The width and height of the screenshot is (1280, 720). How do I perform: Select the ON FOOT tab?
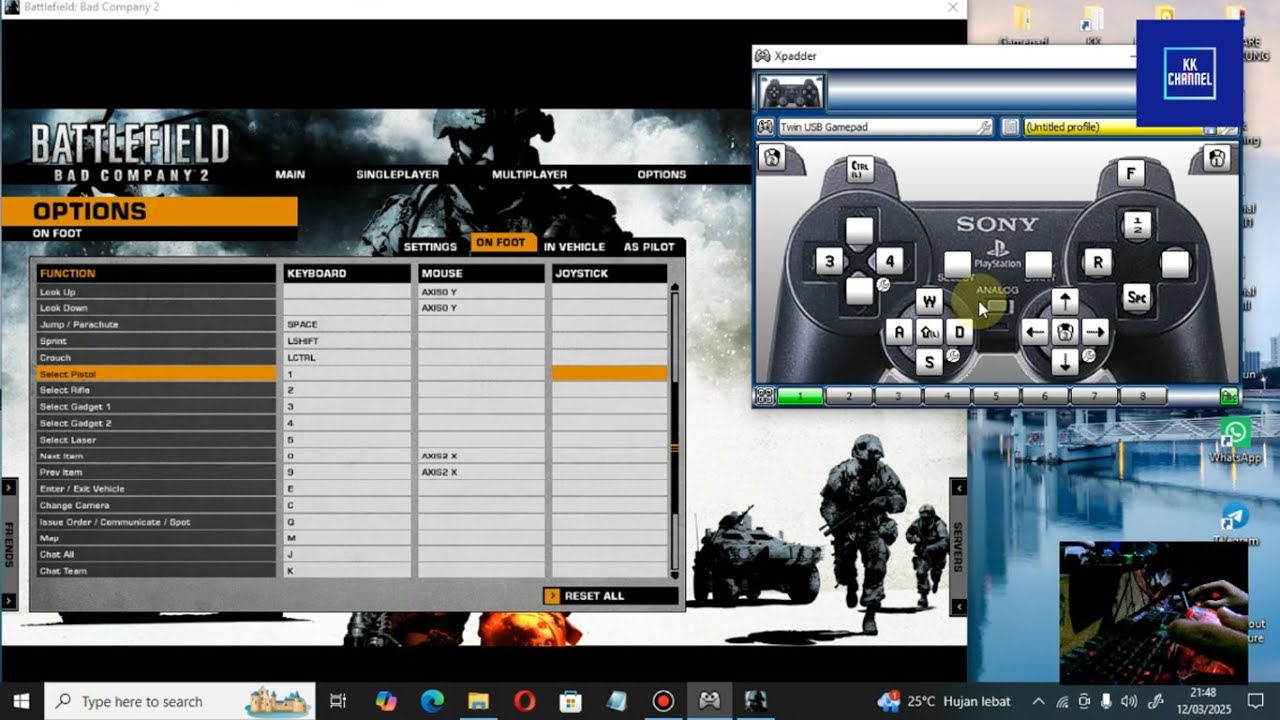tap(501, 243)
